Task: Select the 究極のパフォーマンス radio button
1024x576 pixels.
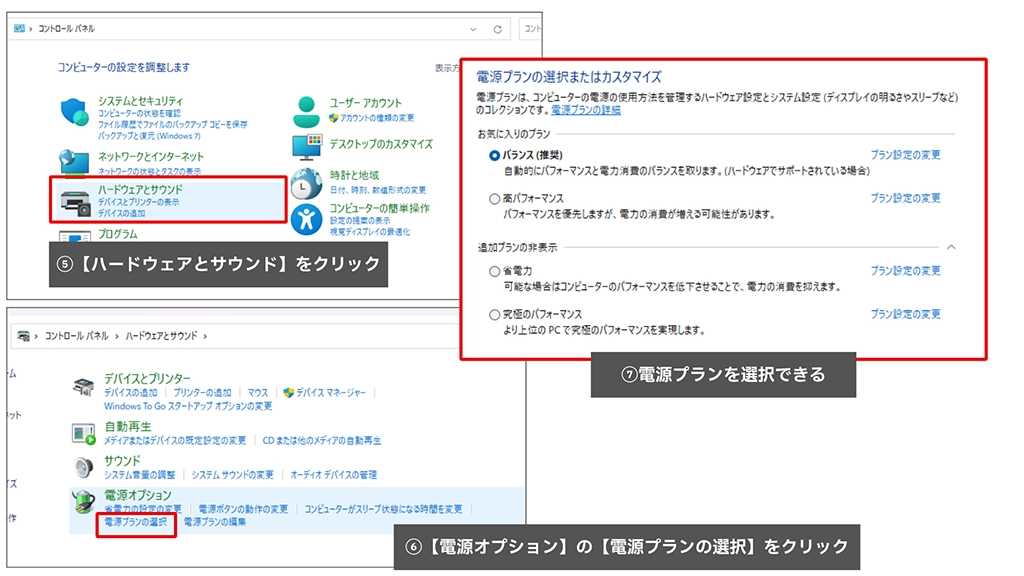Action: tap(494, 315)
